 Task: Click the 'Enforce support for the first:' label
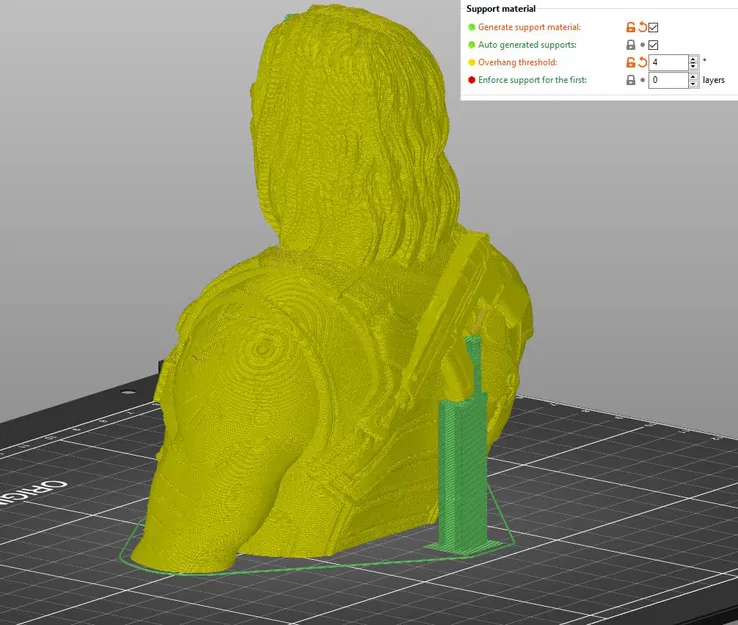pyautogui.click(x=532, y=80)
